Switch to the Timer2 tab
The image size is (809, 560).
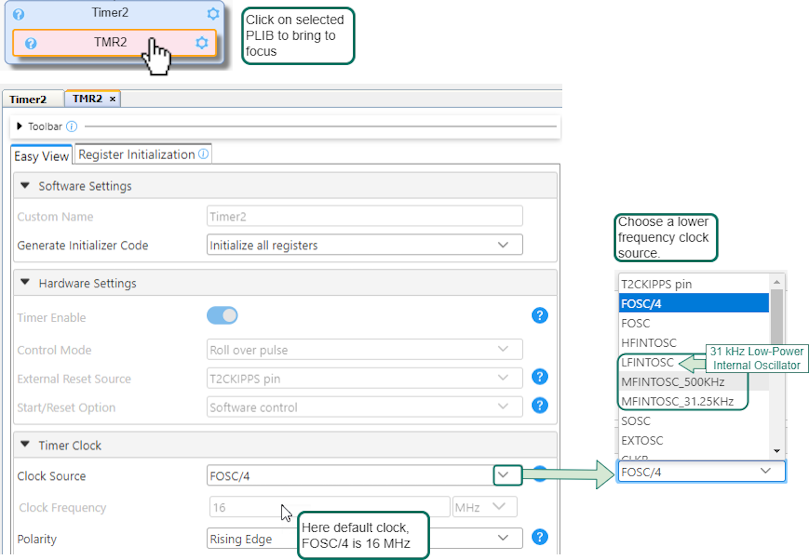click(28, 99)
